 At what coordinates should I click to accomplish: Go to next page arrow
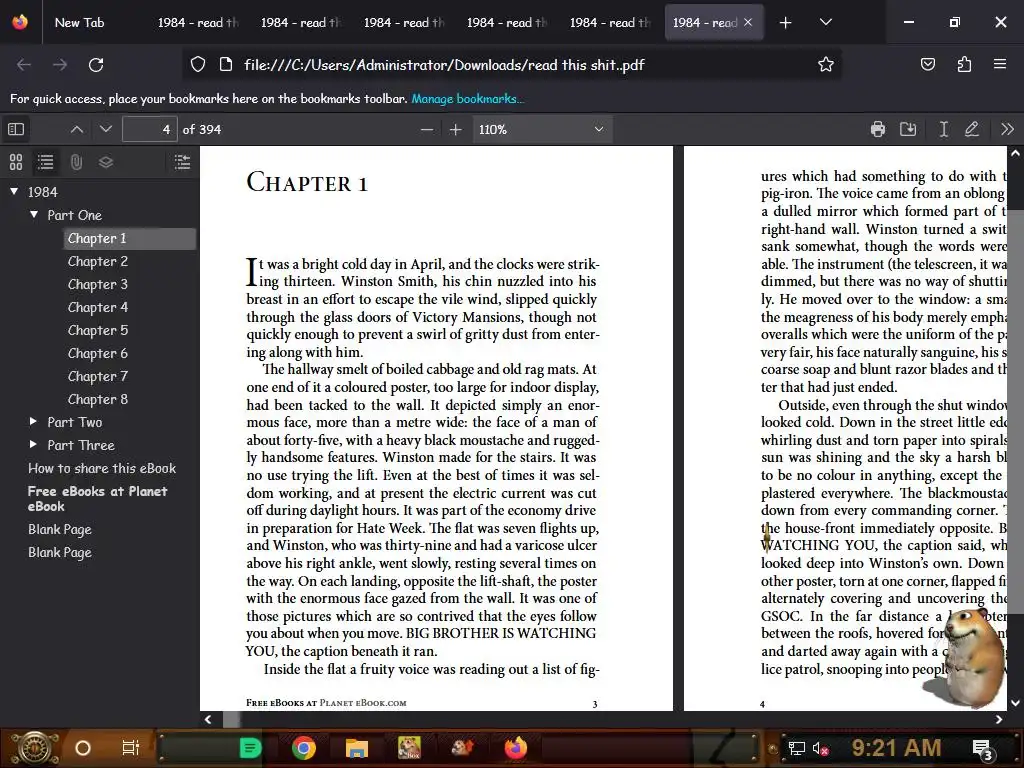coord(106,129)
